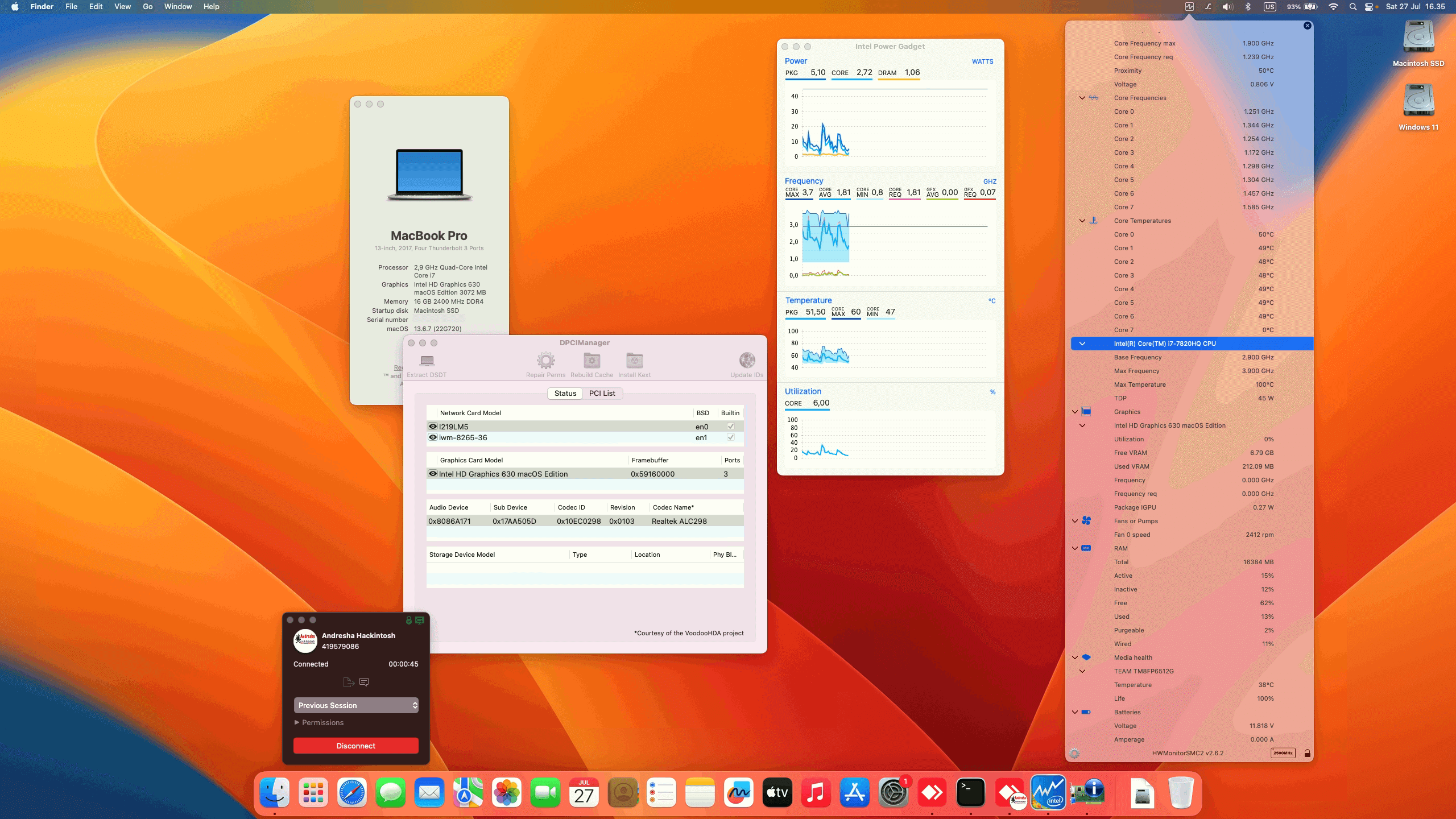Viewport: 1456px width, 819px height.
Task: Open Macintosh SSD drive on desktop
Action: [1418, 44]
